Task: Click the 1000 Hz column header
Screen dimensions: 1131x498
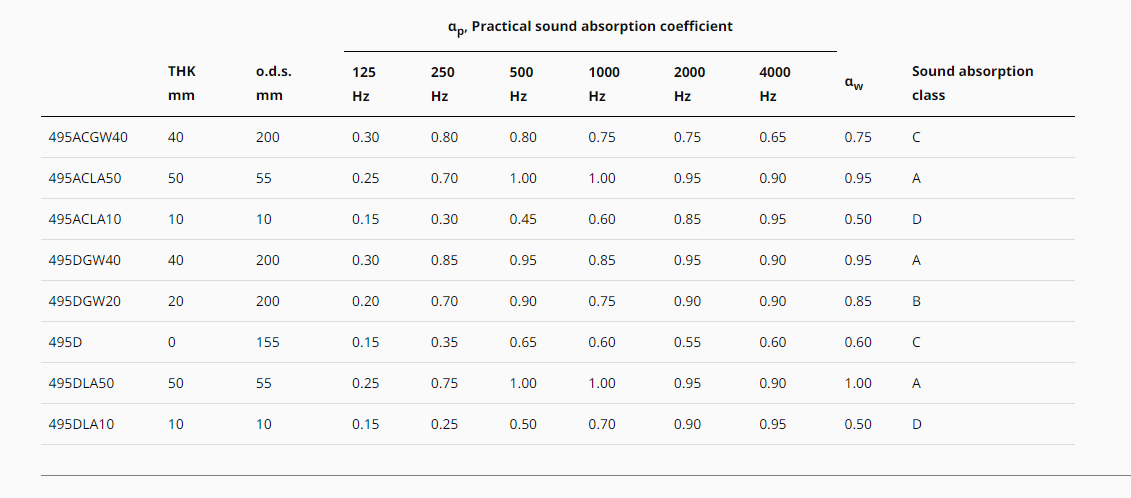Action: [604, 84]
